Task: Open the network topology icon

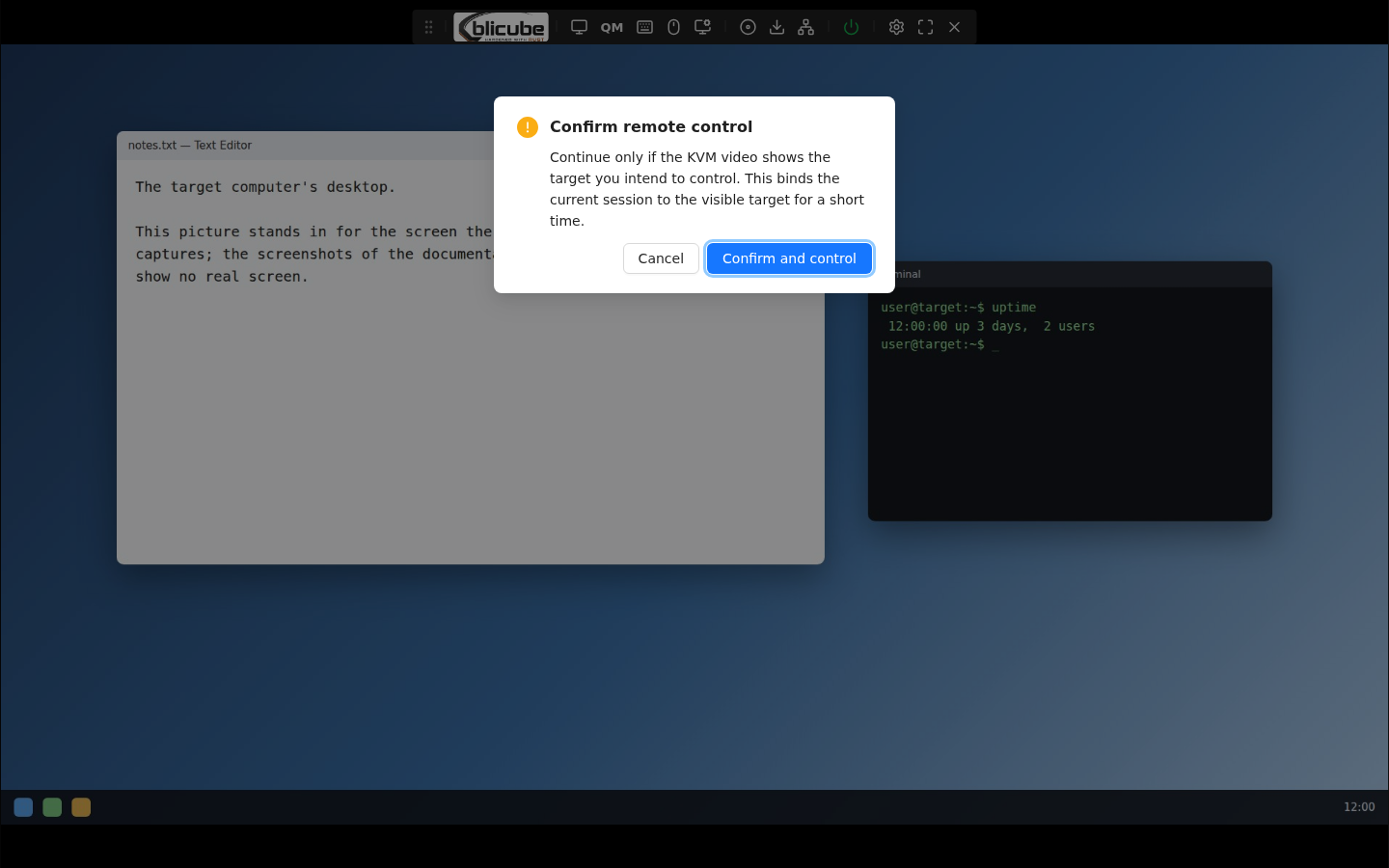Action: pyautogui.click(x=805, y=27)
